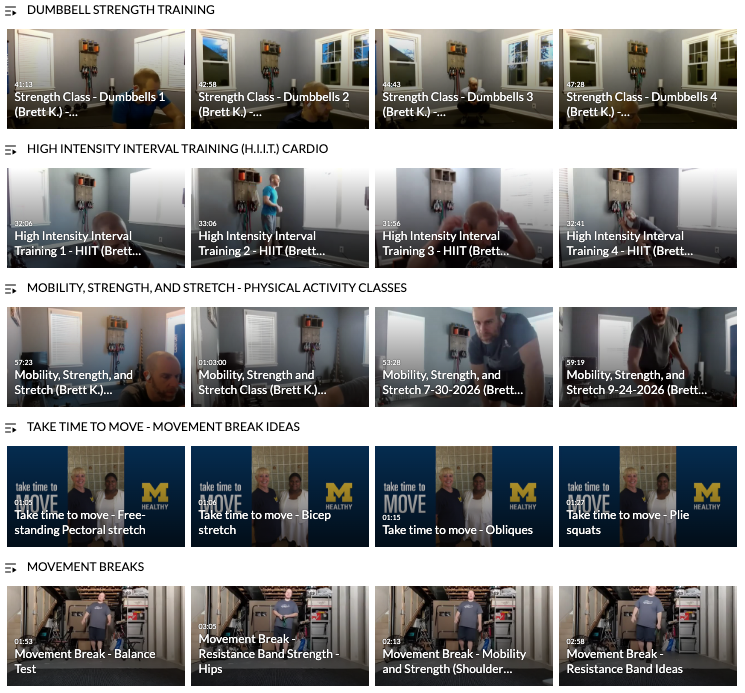Open Mobility, Strength, and Stretch 7-30-2026 video
This screenshot has height=693, width=745.
click(x=464, y=357)
